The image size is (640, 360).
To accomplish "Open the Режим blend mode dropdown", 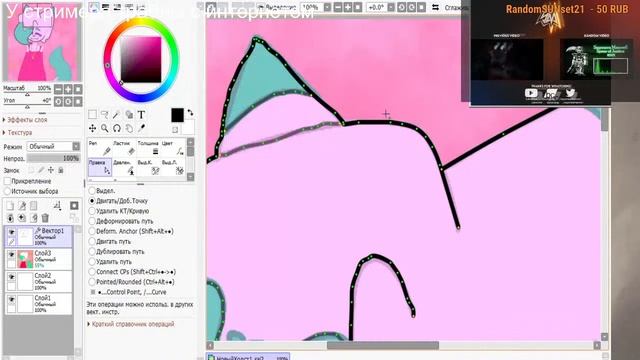I will tap(53, 146).
